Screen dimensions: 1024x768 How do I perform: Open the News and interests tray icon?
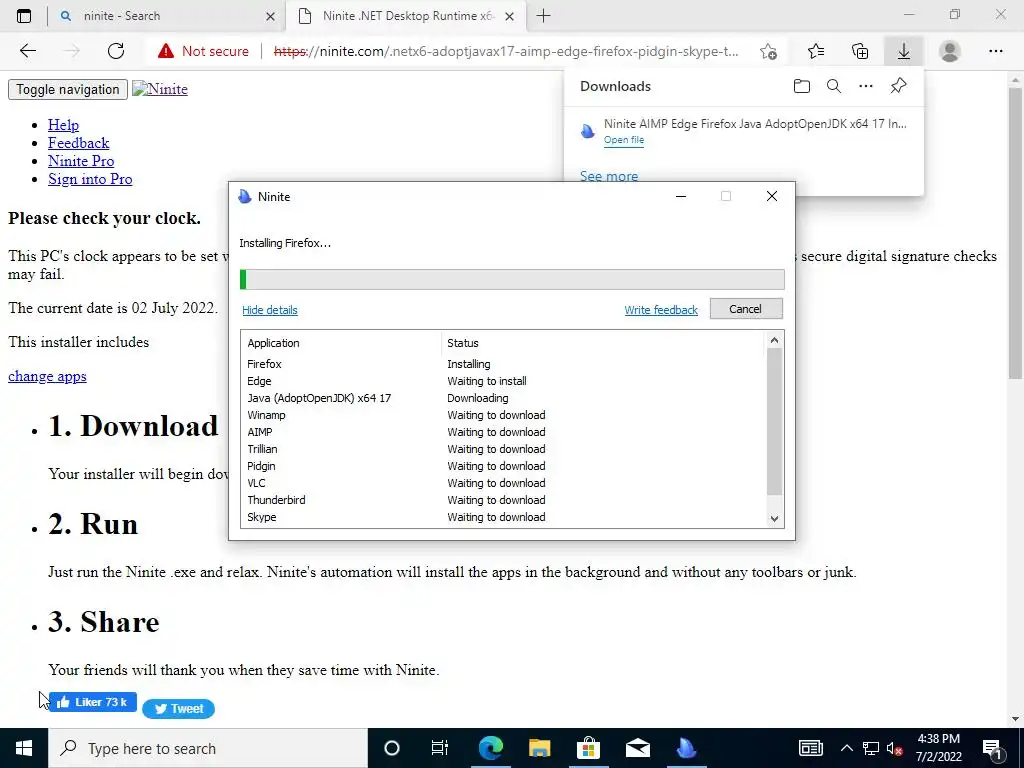click(810, 748)
